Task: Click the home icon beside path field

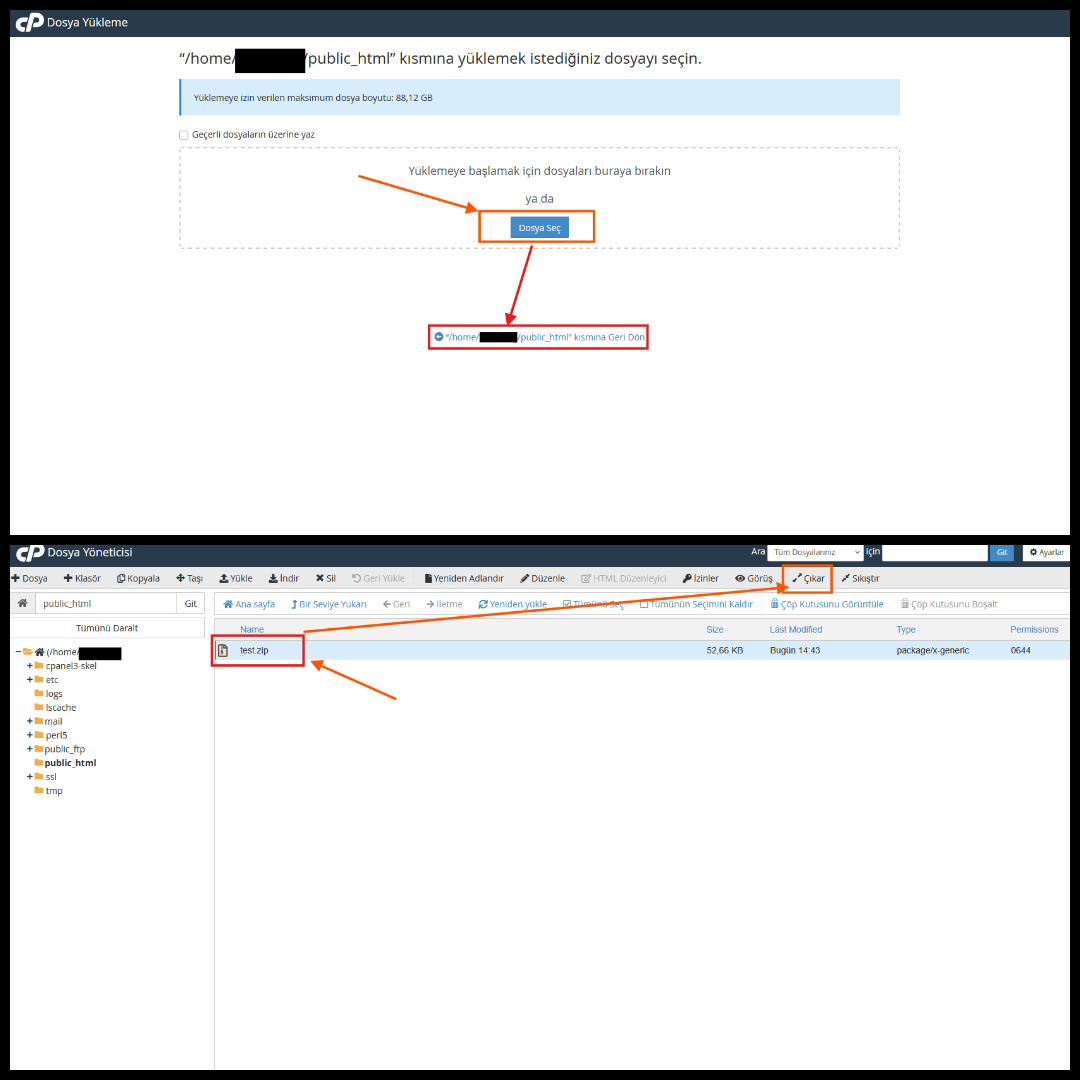Action: 22,604
